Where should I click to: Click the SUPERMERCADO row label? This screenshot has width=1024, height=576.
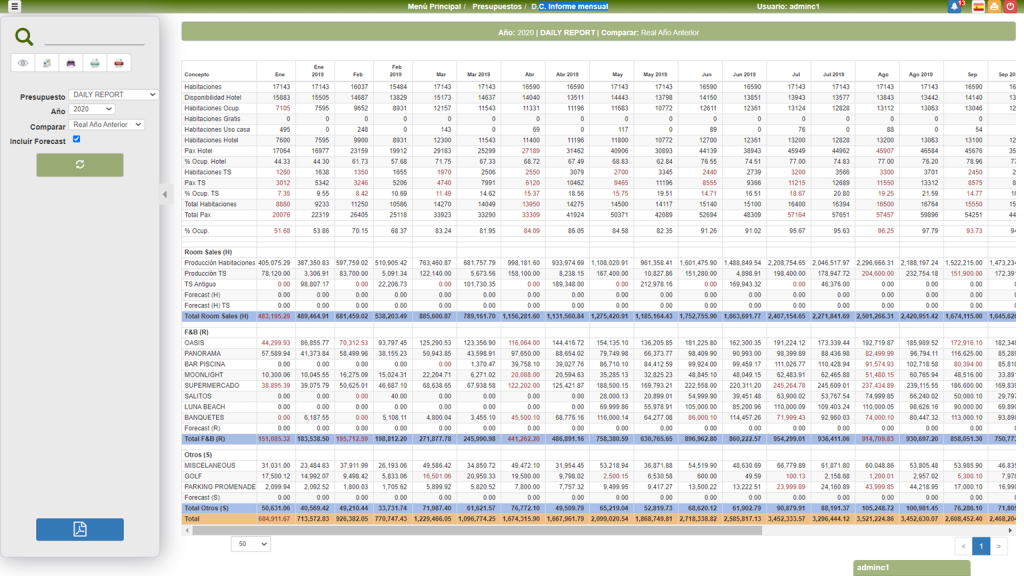[212, 385]
